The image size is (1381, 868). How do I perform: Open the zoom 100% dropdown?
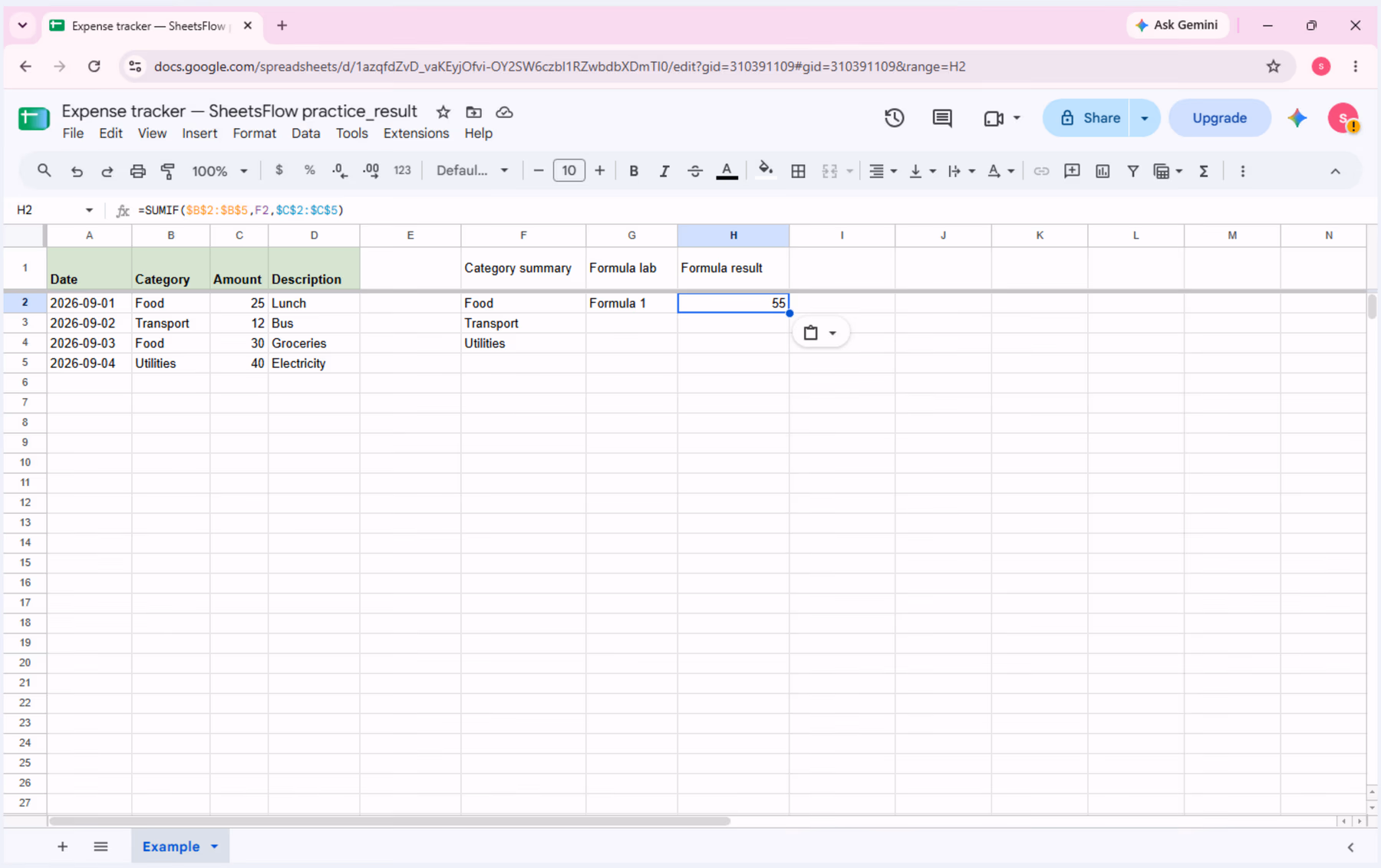click(x=219, y=171)
